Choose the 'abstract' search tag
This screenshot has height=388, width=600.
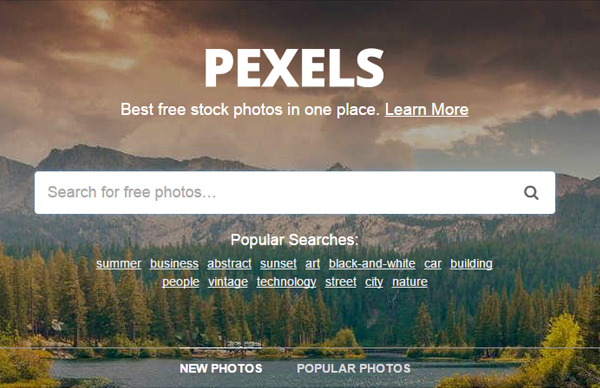coord(229,264)
